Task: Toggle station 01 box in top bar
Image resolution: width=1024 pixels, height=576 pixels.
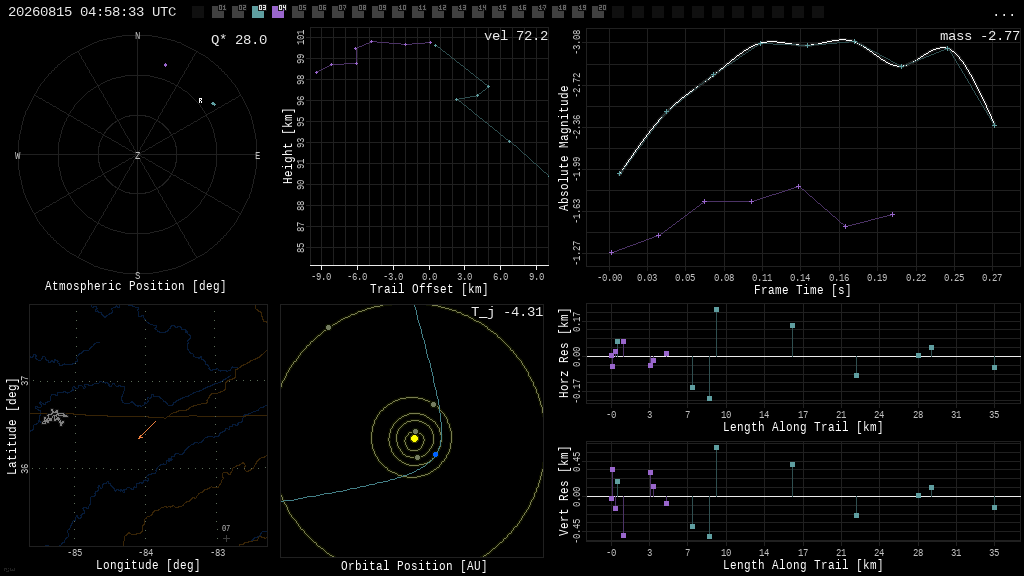Action: (218, 12)
